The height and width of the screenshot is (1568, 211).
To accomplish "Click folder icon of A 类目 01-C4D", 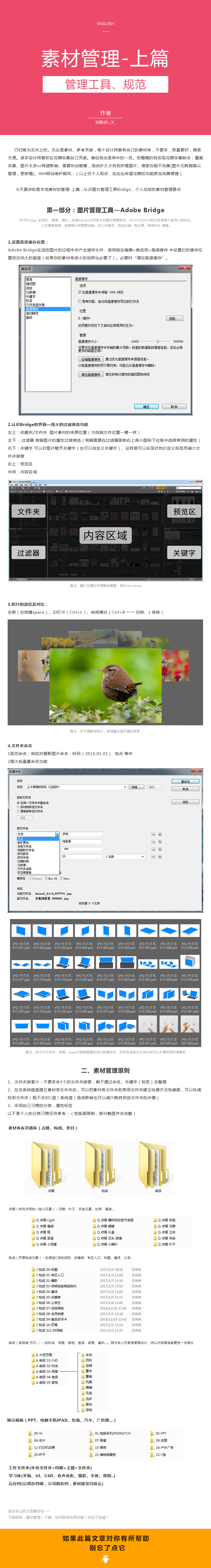I will click(x=33, y=1361).
